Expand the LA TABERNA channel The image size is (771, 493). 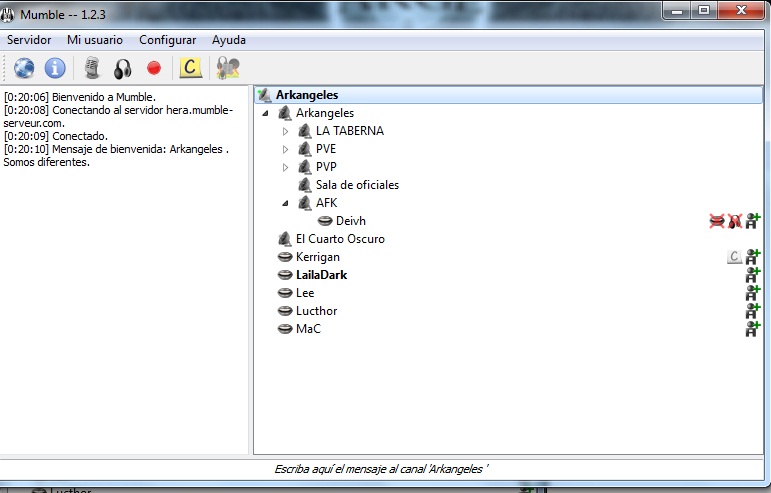[285, 131]
